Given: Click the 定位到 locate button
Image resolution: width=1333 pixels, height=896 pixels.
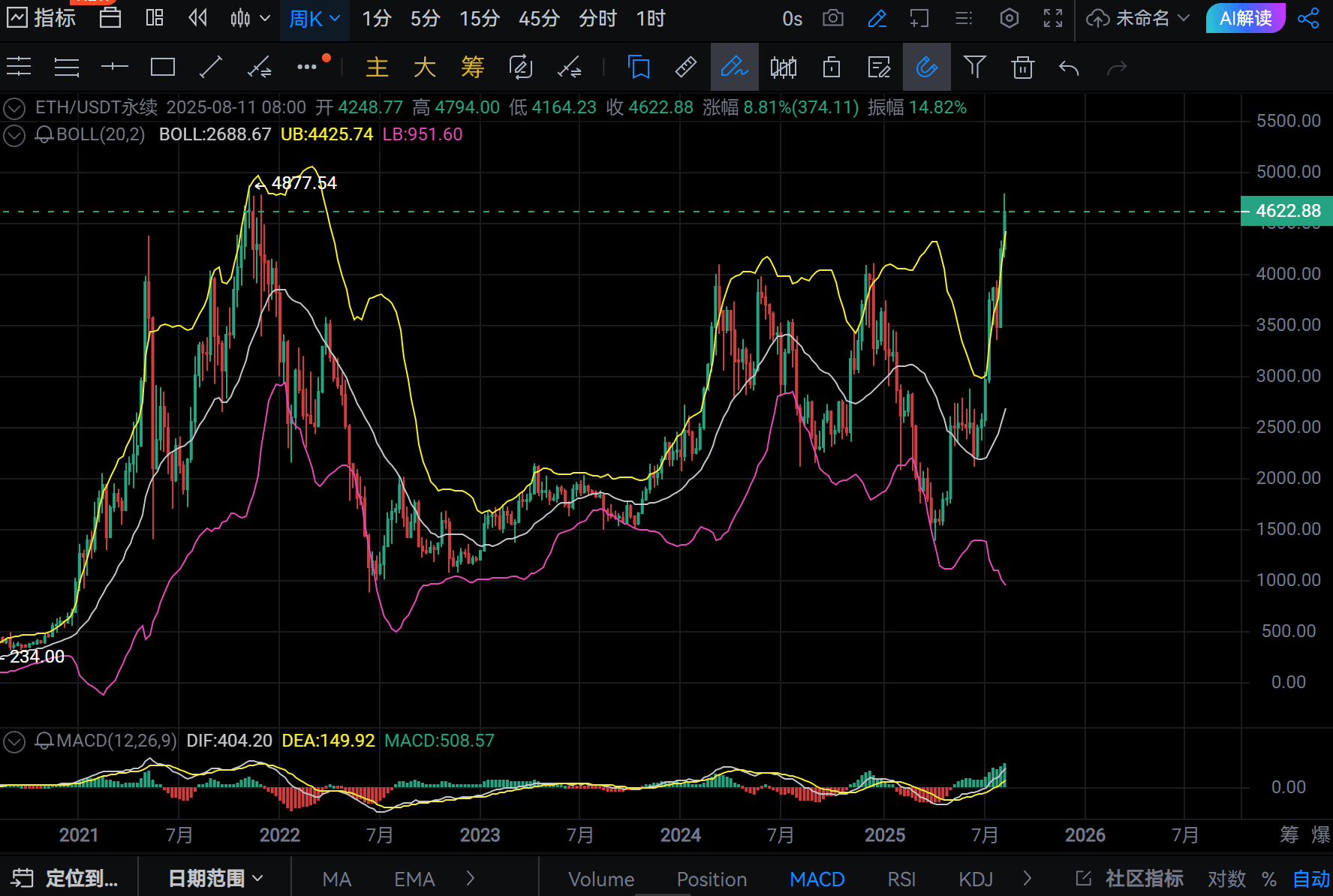Looking at the screenshot, I should click(x=65, y=878).
